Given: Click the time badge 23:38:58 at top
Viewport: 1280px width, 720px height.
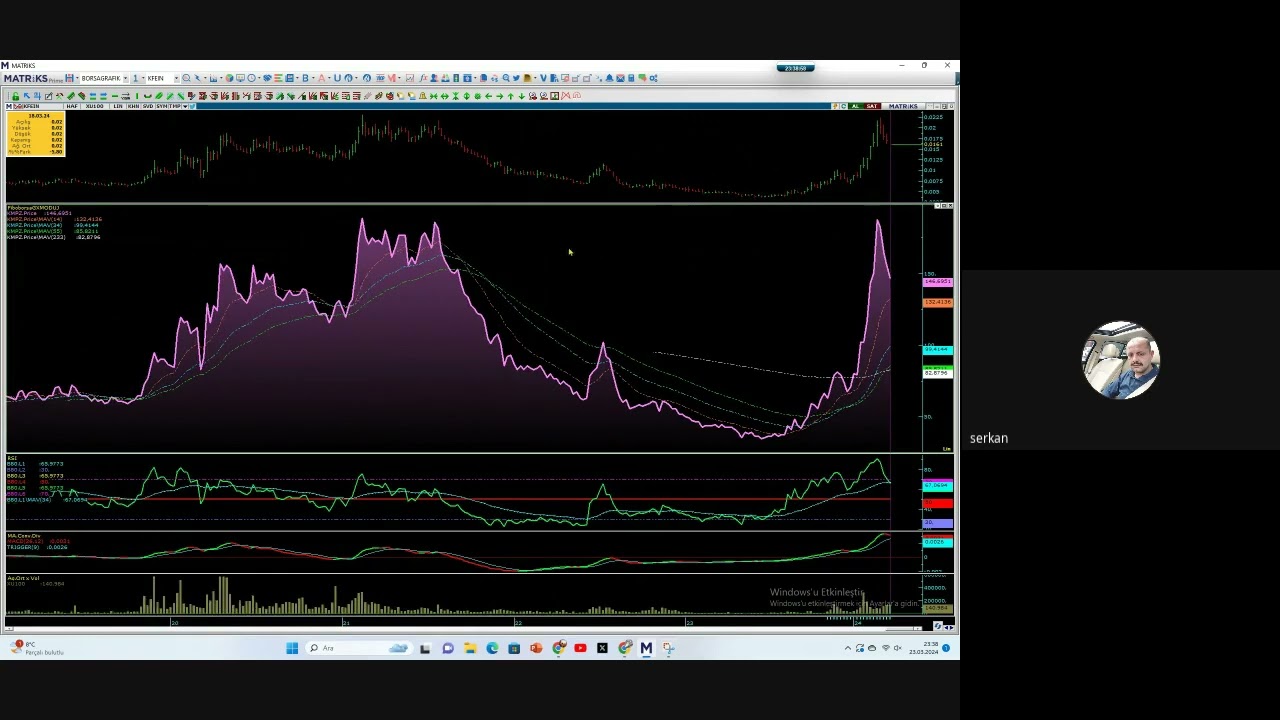Looking at the screenshot, I should [795, 68].
